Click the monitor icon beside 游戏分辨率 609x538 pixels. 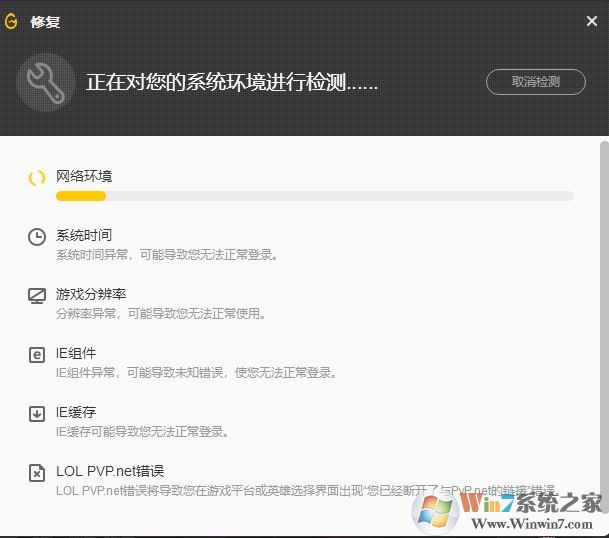tap(37, 296)
